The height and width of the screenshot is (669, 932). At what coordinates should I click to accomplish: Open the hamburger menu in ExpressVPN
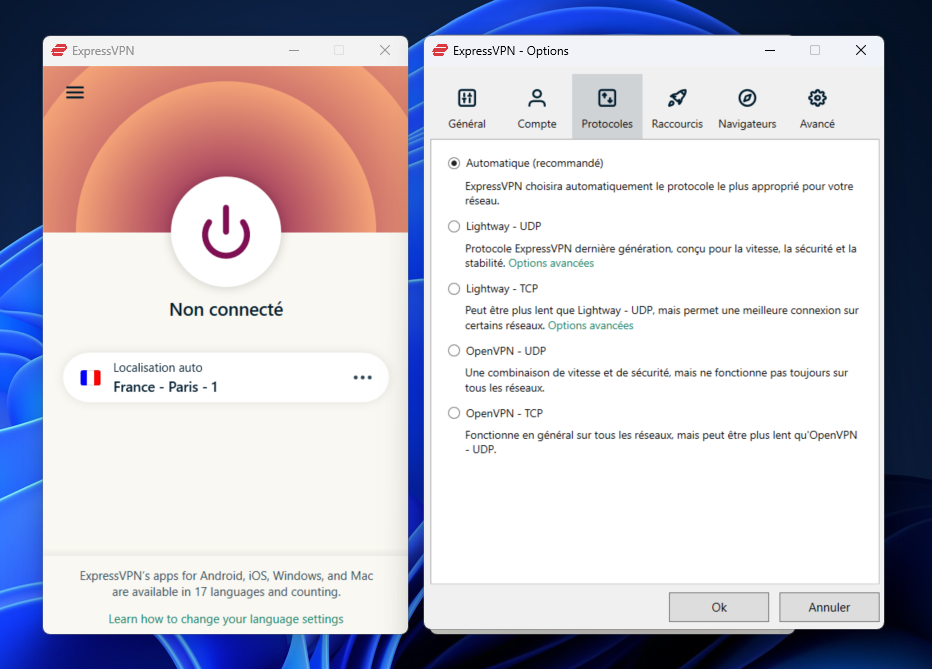point(75,93)
